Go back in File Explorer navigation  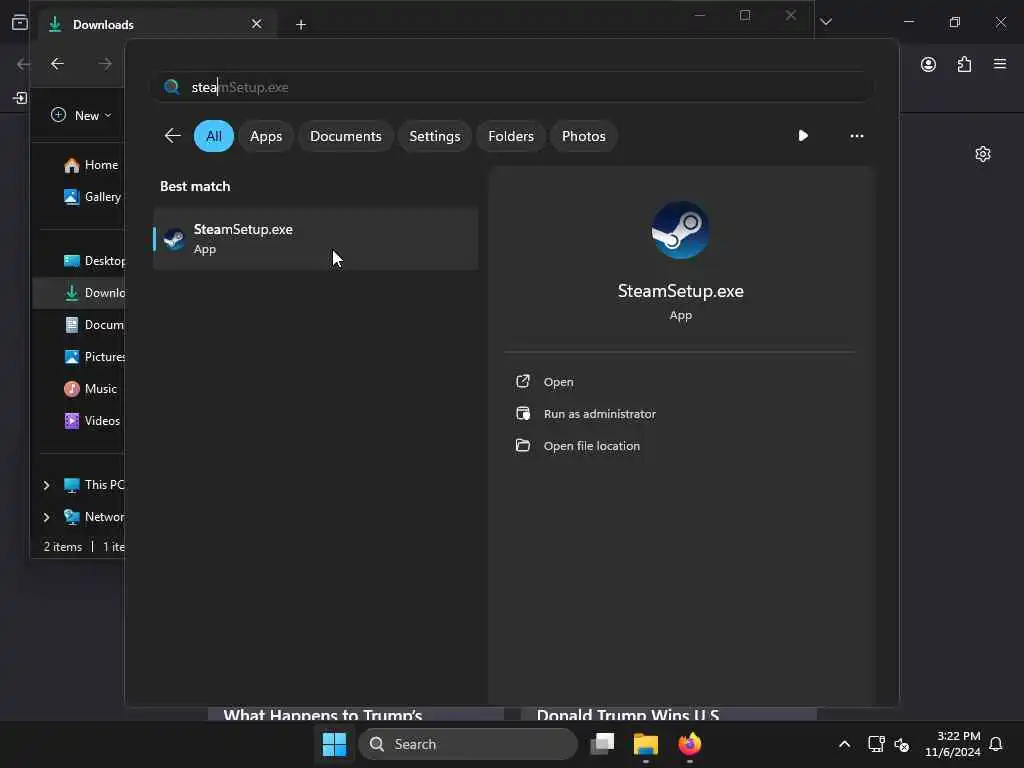pyautogui.click(x=57, y=63)
